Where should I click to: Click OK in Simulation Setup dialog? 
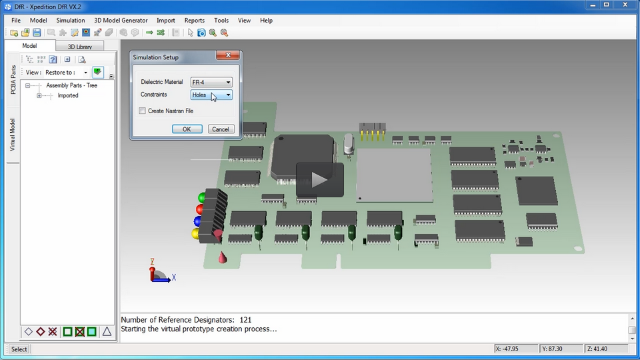click(x=187, y=129)
